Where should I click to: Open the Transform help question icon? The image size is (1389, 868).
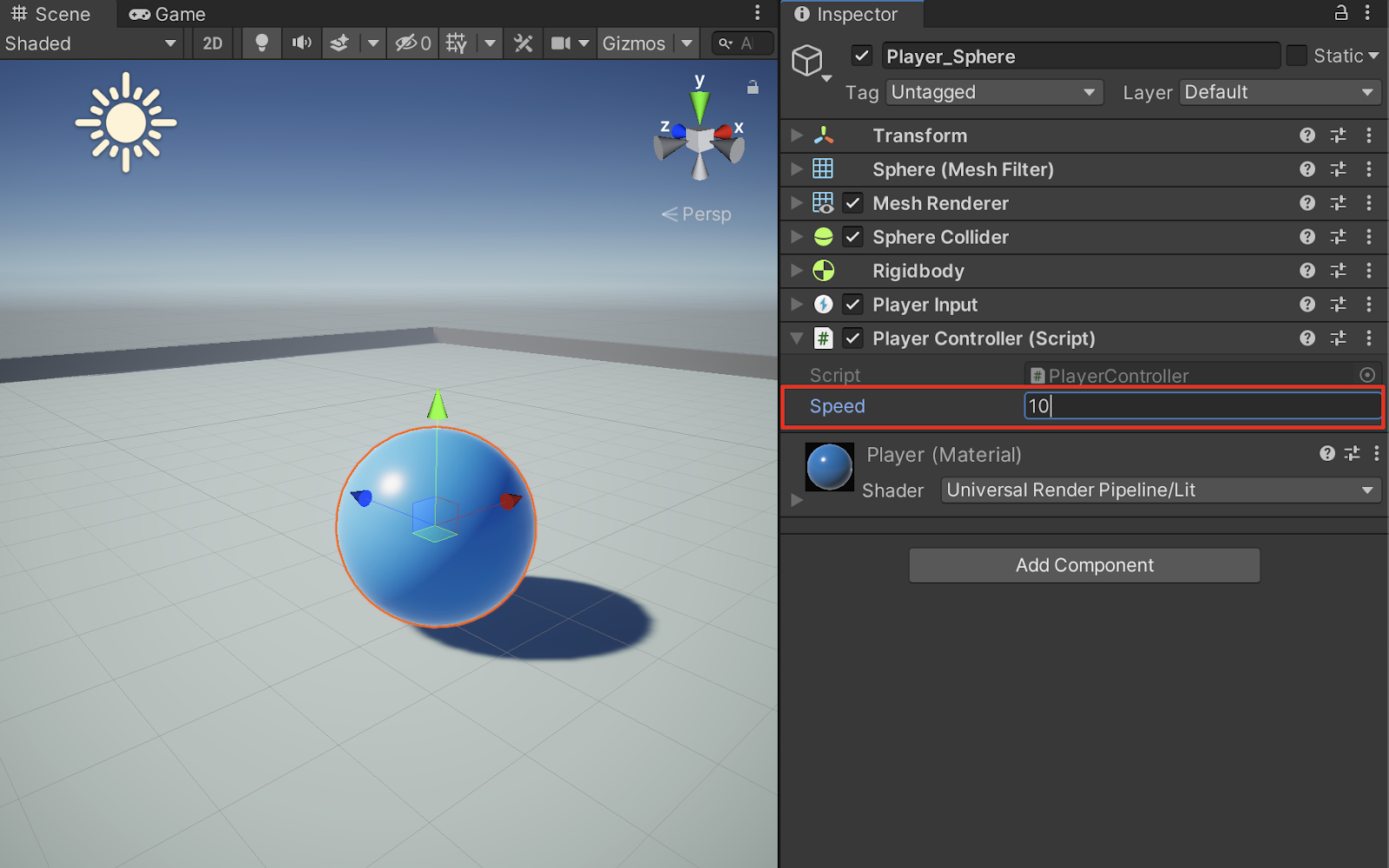pyautogui.click(x=1307, y=135)
